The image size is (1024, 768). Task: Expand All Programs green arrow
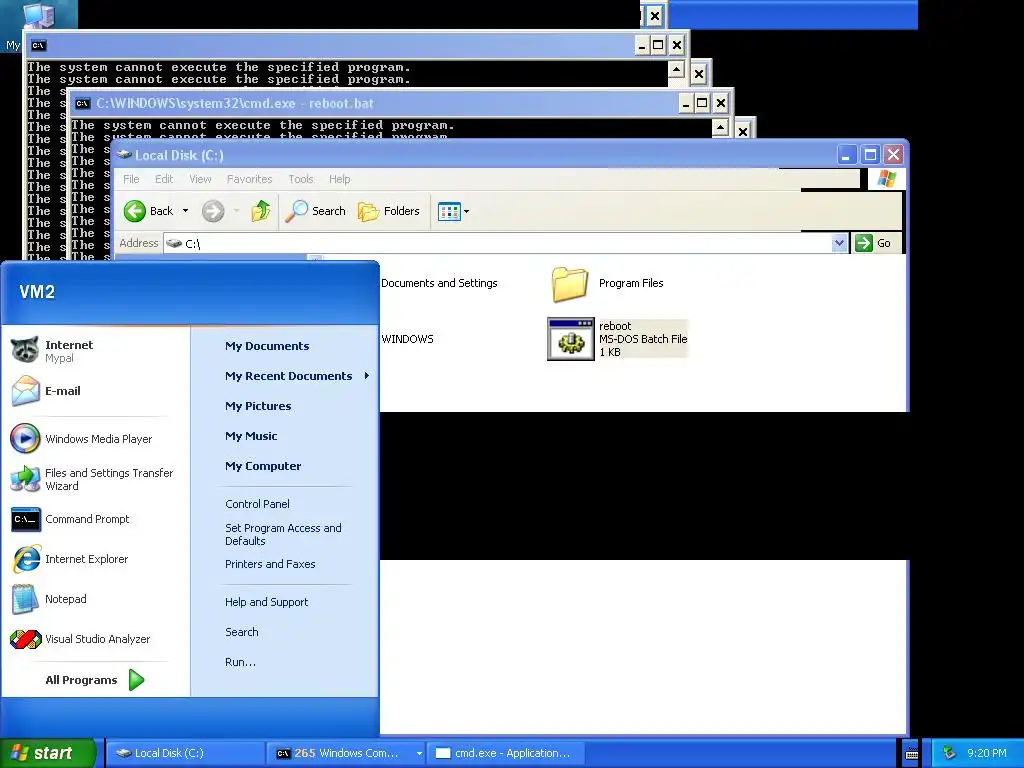136,680
